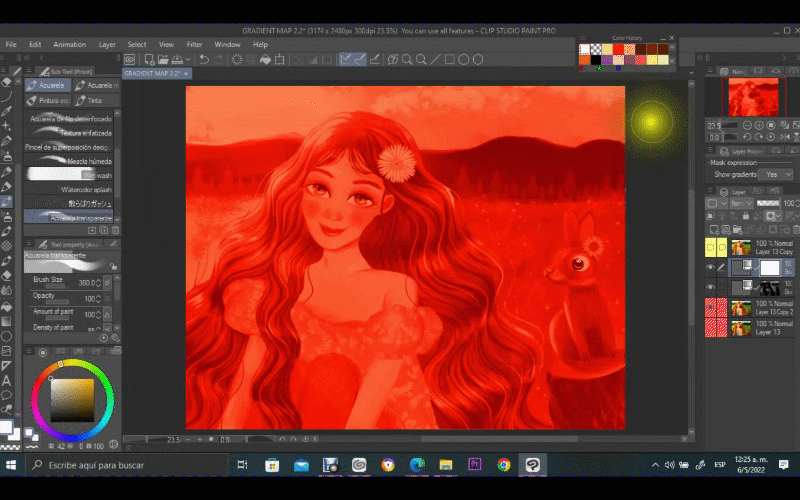Click the Undo arrow icon

pyautogui.click(x=204, y=59)
